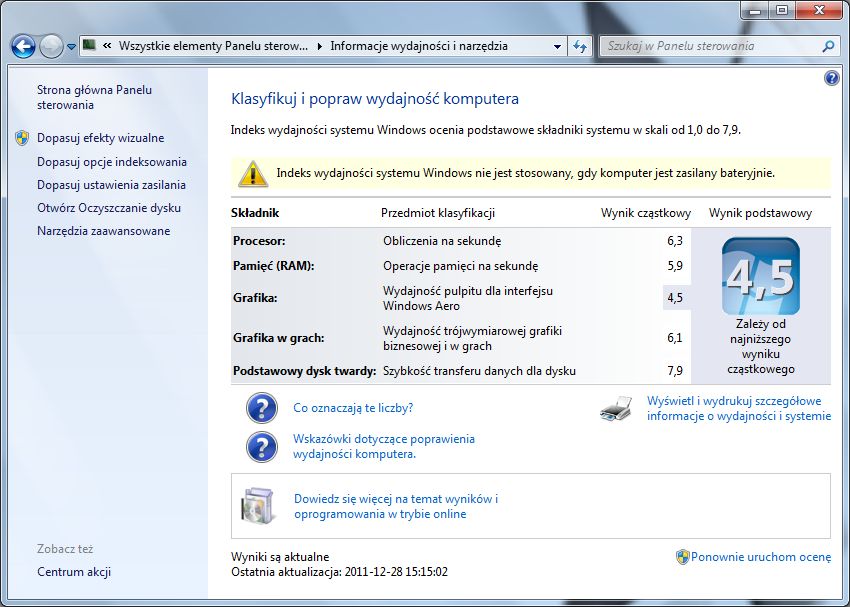Image resolution: width=850 pixels, height=607 pixels.
Task: Select 'Informacje wydajności i narzędzia' breadcrumb
Action: [419, 46]
